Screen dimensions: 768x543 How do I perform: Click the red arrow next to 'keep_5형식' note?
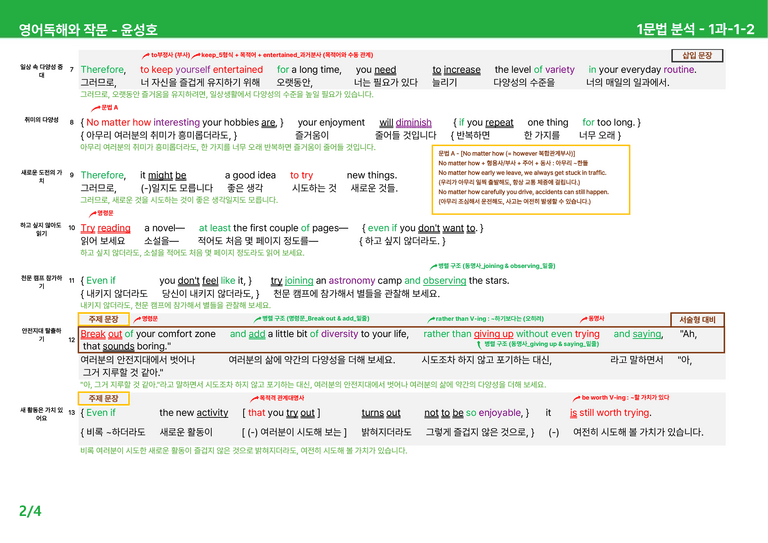[196, 55]
